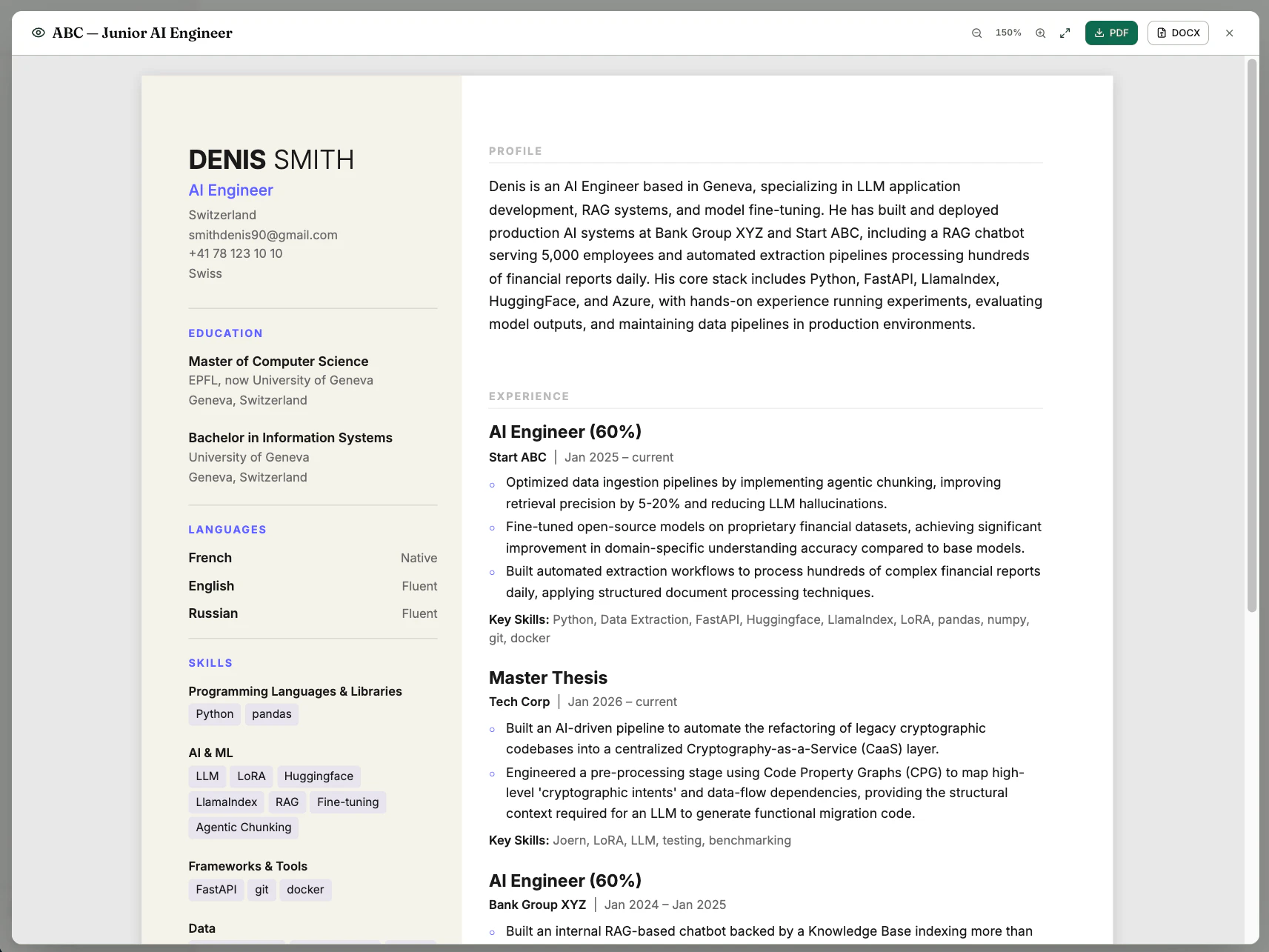The width and height of the screenshot is (1269, 952).
Task: Click the 'Frameworks & Tools' subheading
Action: pyautogui.click(x=247, y=866)
